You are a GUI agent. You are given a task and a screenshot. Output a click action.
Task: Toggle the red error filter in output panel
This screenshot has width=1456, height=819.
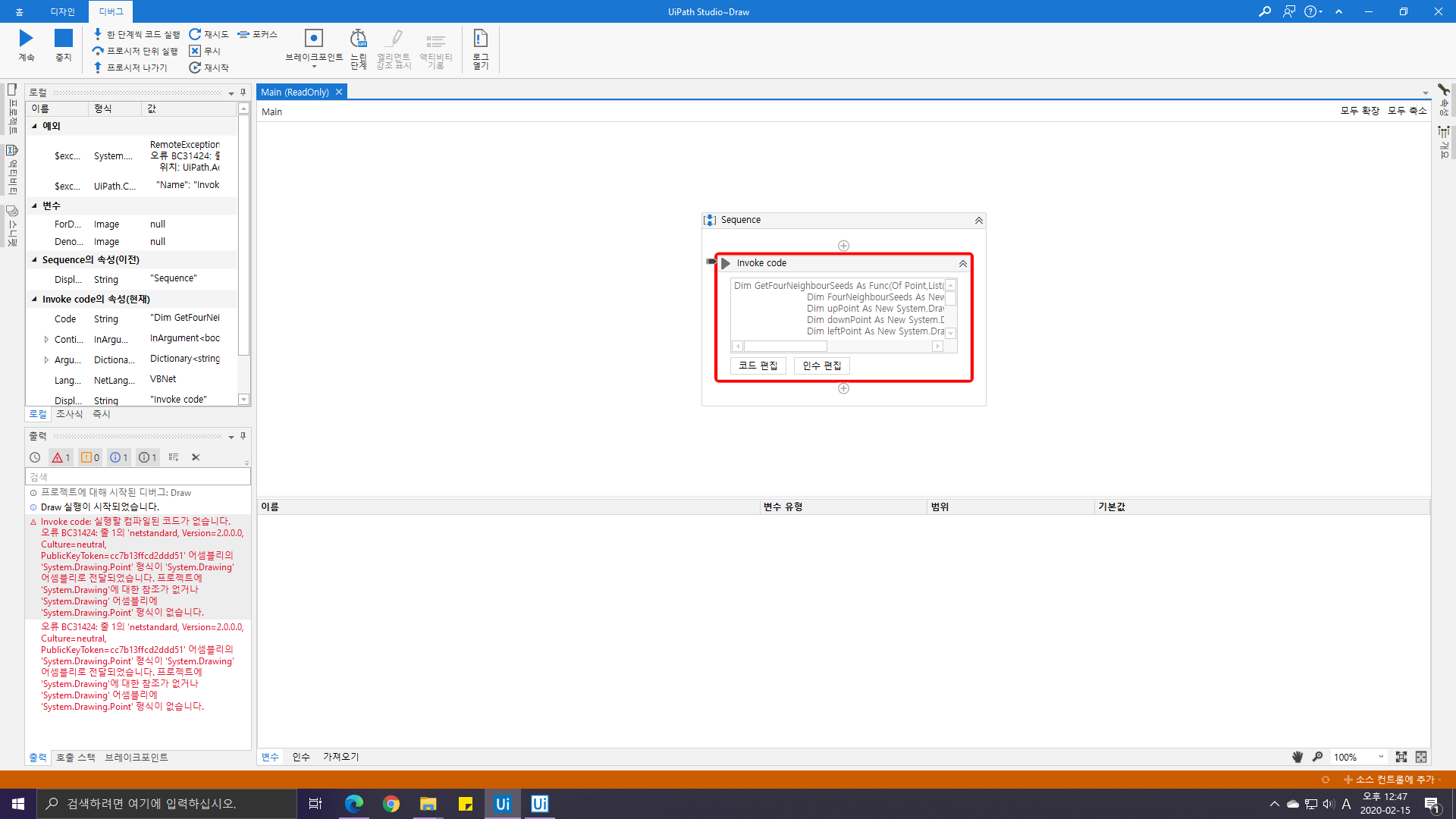click(x=61, y=457)
